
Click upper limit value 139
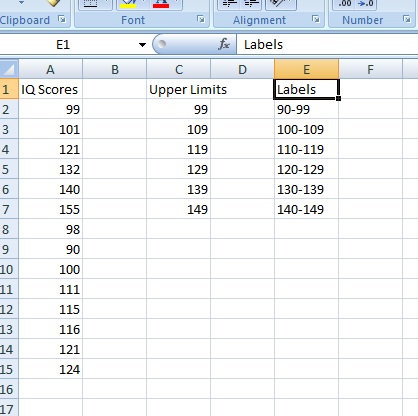[x=178, y=189]
